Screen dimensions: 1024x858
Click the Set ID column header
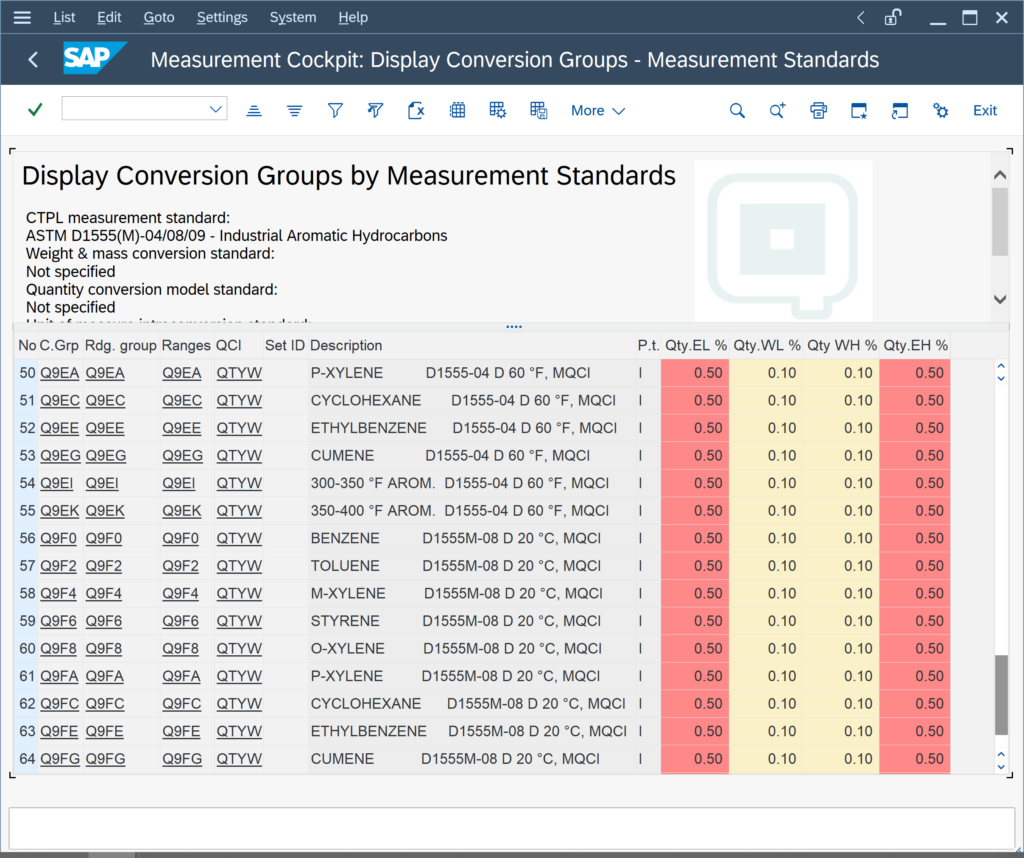[285, 345]
